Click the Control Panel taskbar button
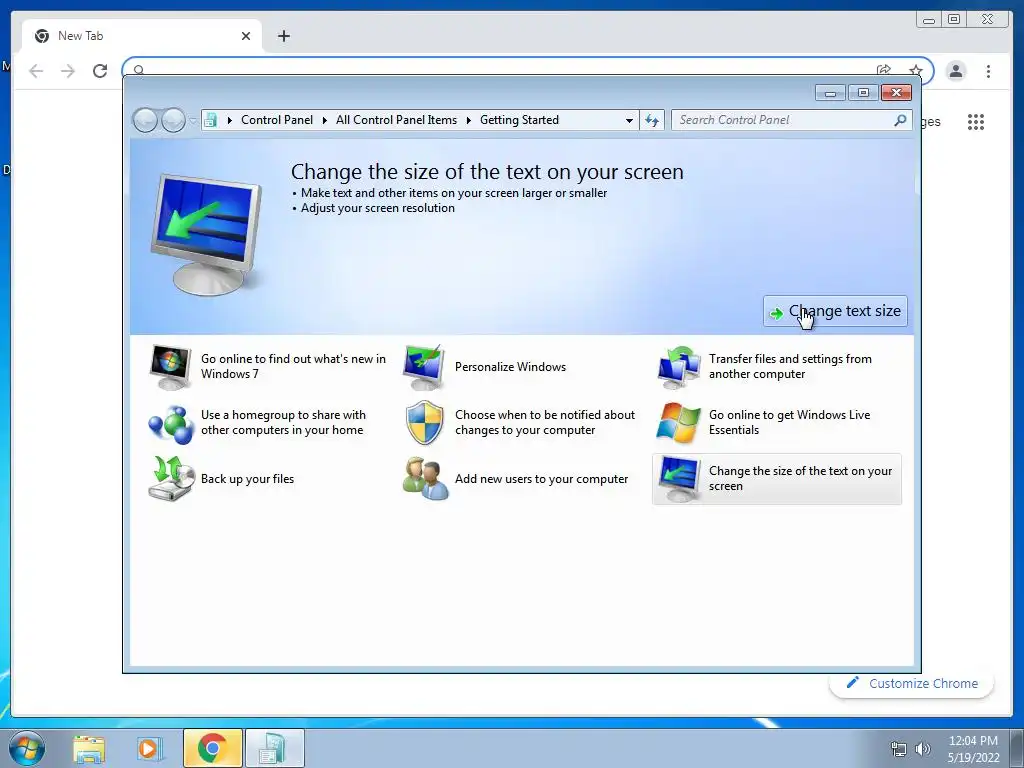 pos(274,749)
